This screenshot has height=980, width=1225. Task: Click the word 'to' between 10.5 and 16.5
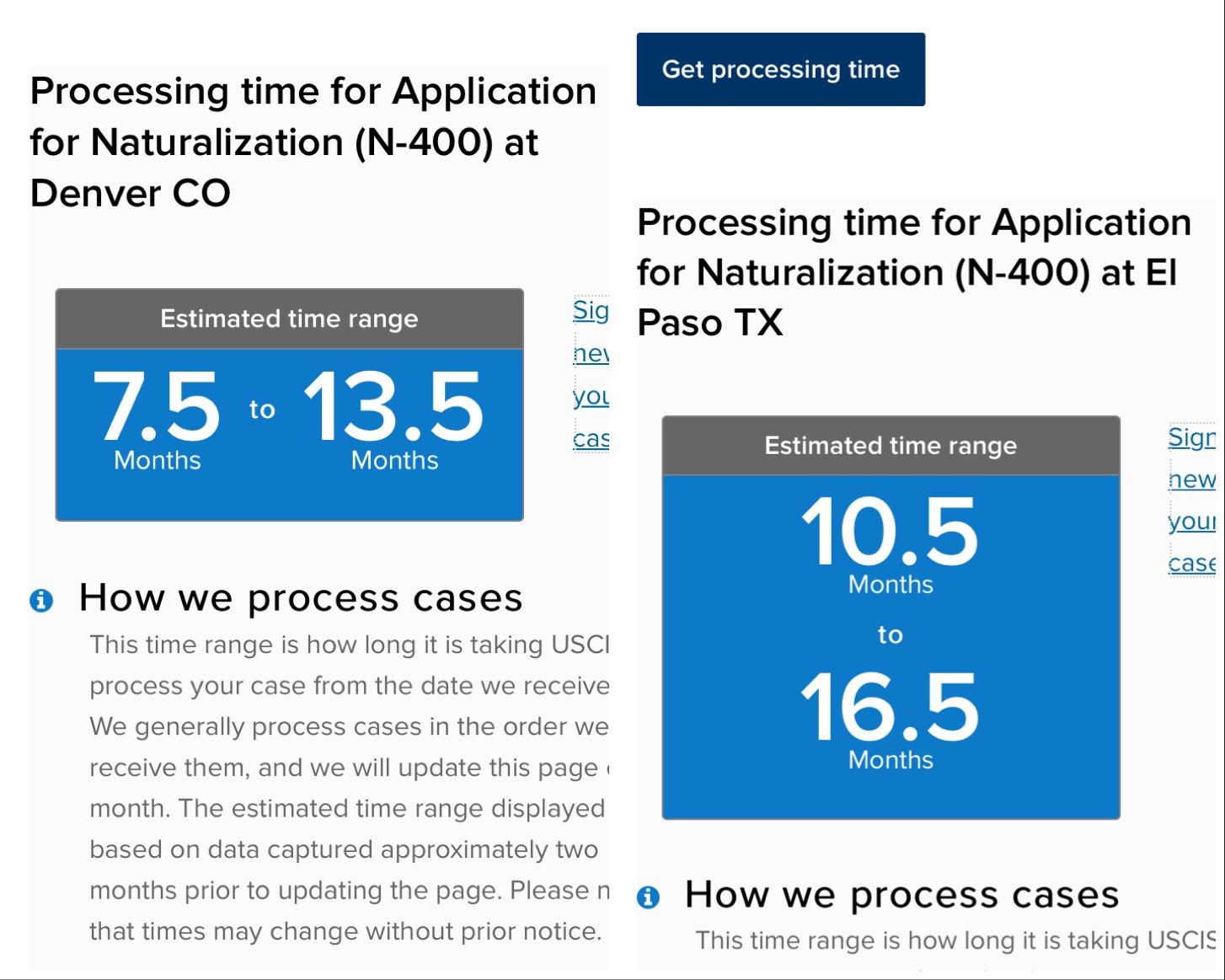pos(890,635)
